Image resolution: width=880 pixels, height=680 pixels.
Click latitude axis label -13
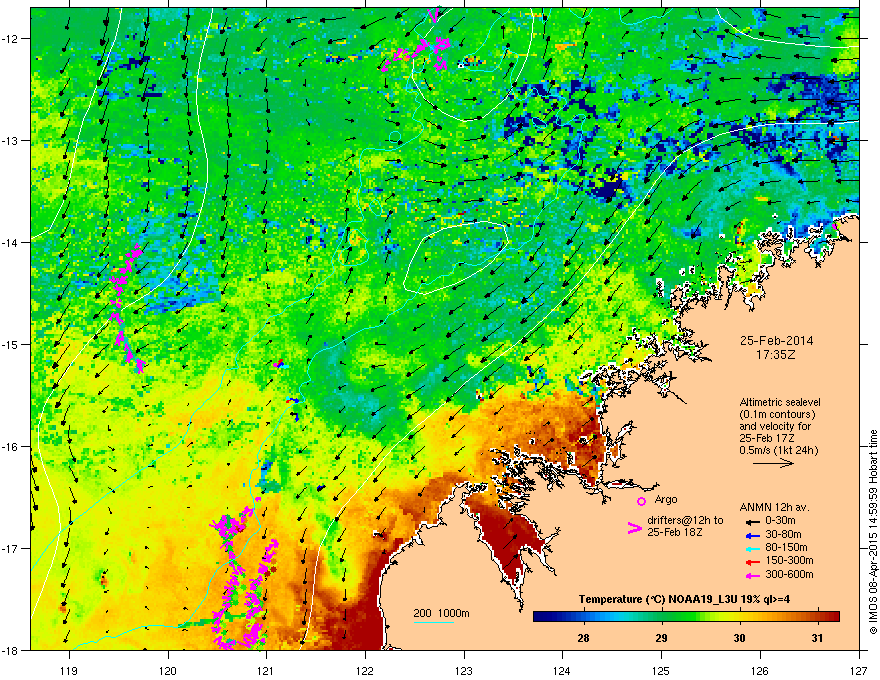(x=11, y=141)
